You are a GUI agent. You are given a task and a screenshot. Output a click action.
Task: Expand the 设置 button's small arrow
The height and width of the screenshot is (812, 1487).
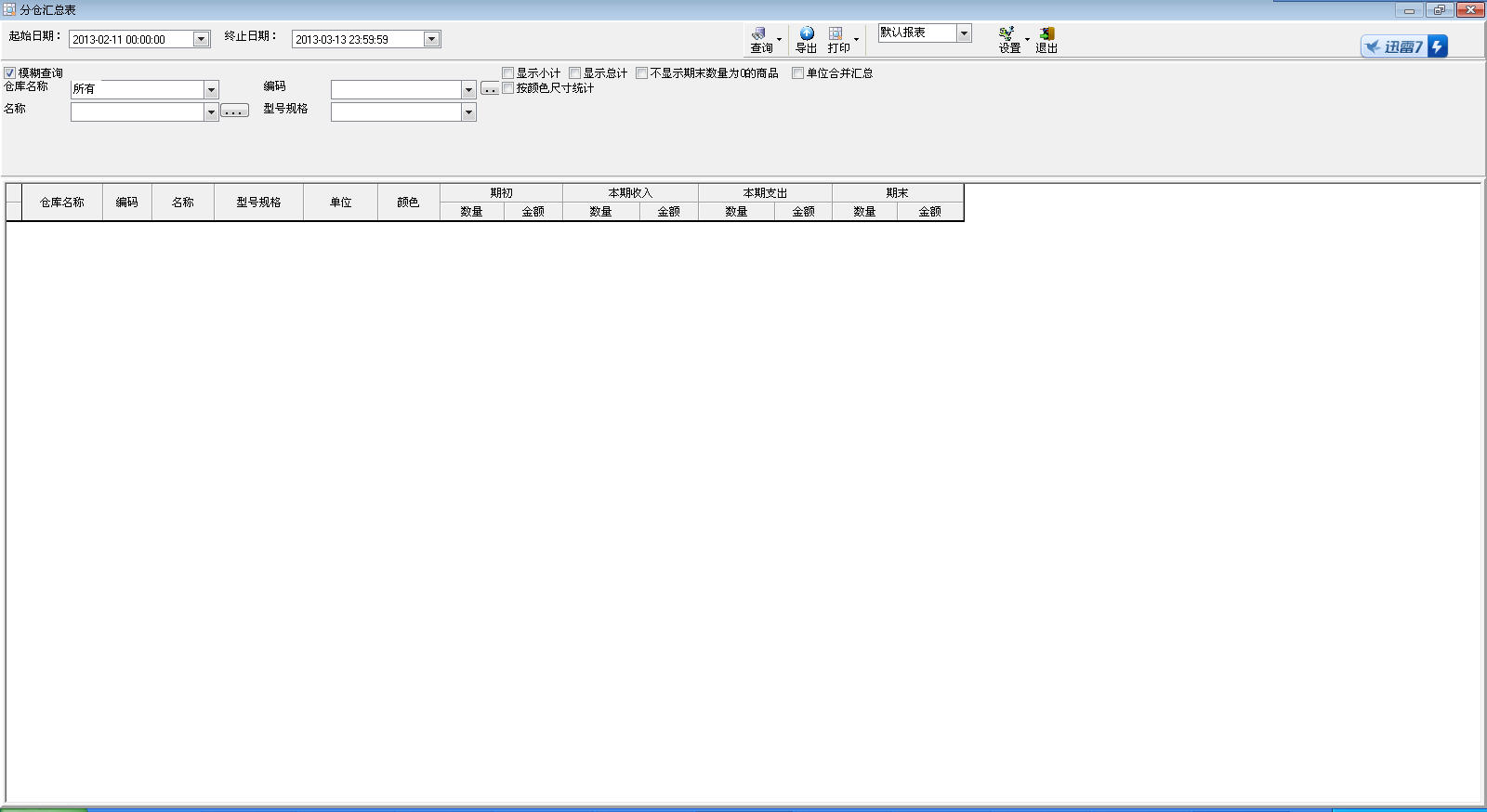point(1027,39)
